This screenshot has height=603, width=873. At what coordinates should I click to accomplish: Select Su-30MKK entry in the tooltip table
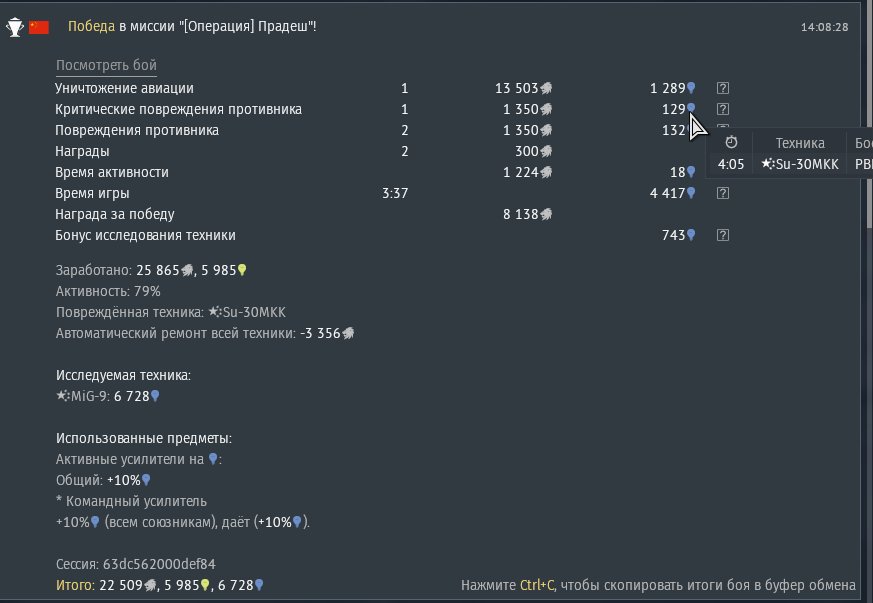coord(800,164)
